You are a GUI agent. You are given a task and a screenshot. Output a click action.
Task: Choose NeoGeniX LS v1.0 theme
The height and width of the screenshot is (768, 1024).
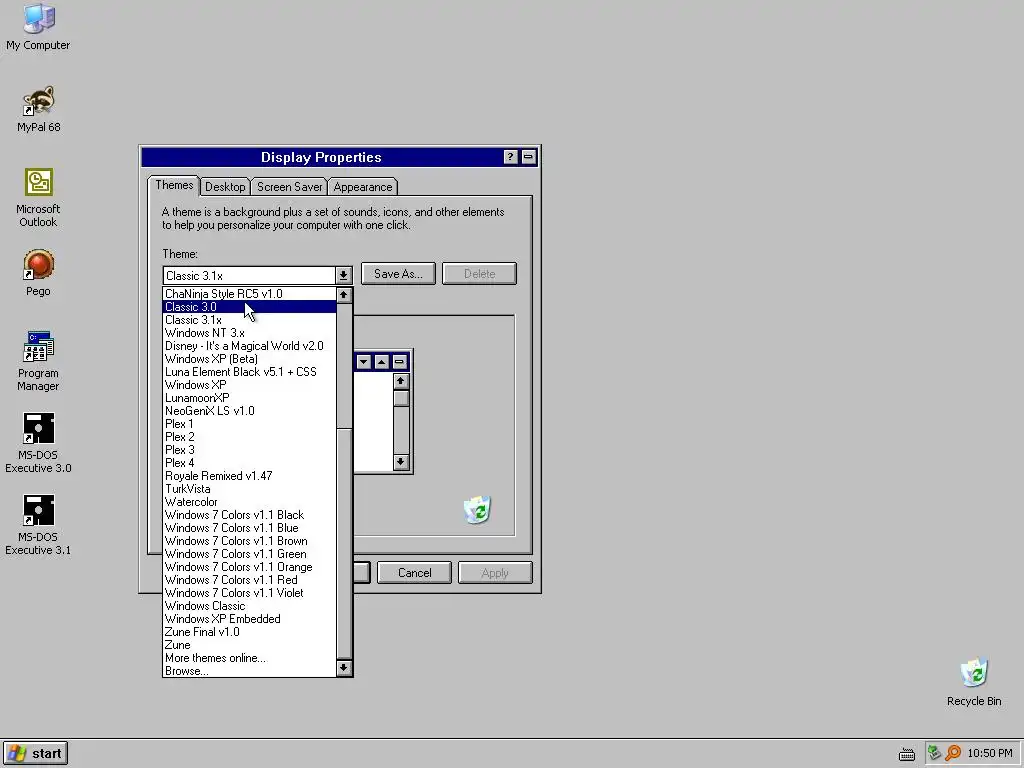click(249, 411)
